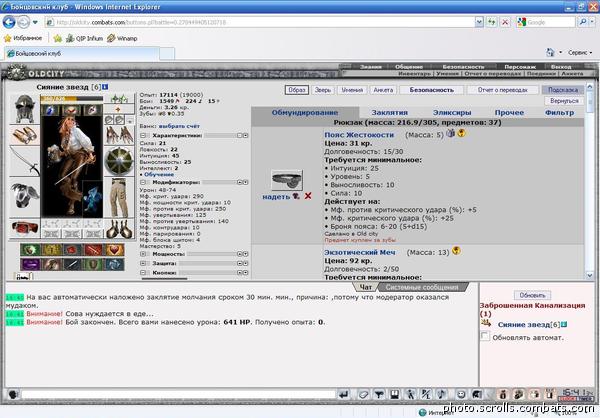600x418 pixels.
Task: Enable the Обновлять автомат. checkbox
Action: click(x=485, y=336)
